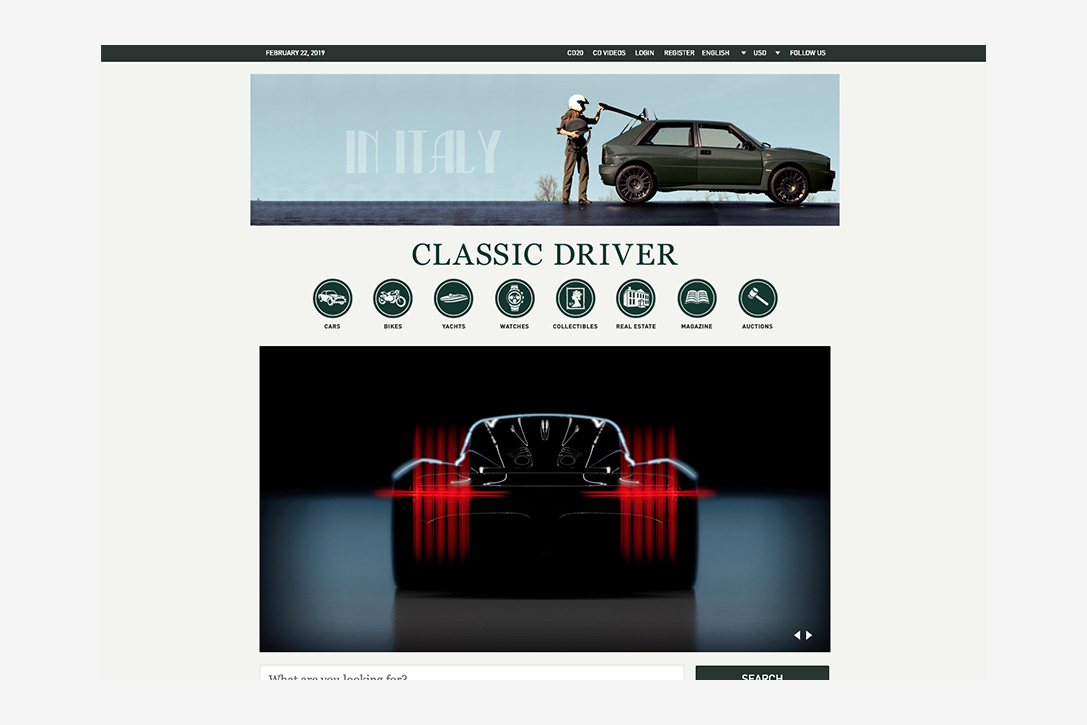Click the Register link
This screenshot has height=725, width=1087.
679,53
